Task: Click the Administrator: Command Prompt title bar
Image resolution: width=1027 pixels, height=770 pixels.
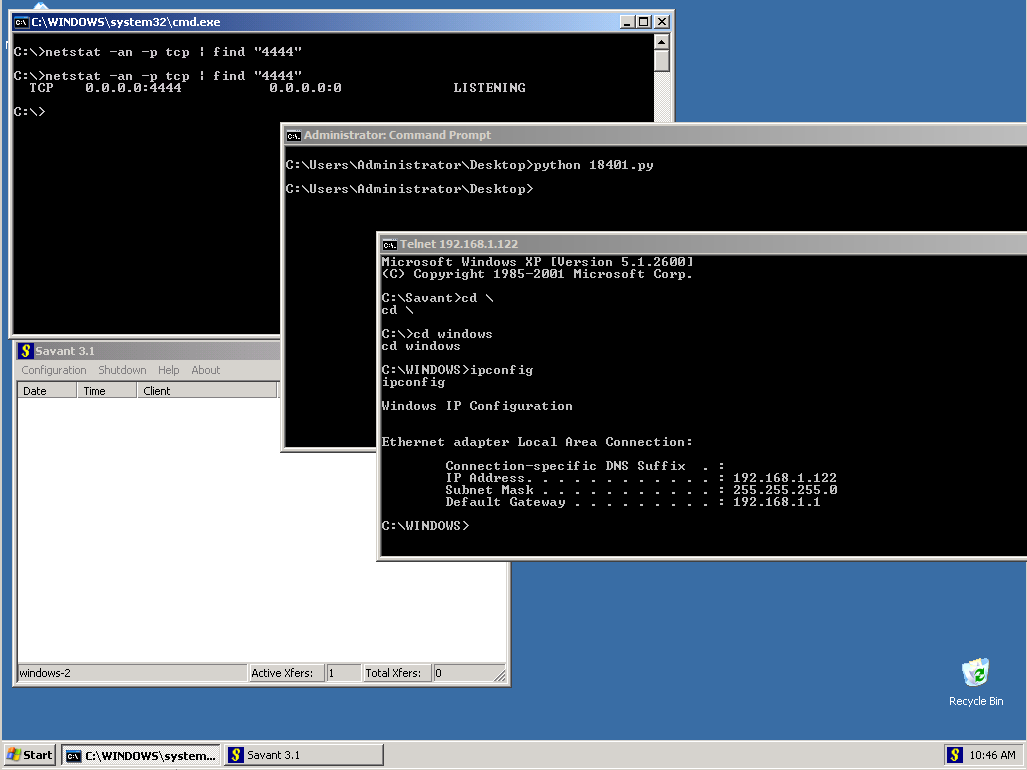Action: (656, 136)
